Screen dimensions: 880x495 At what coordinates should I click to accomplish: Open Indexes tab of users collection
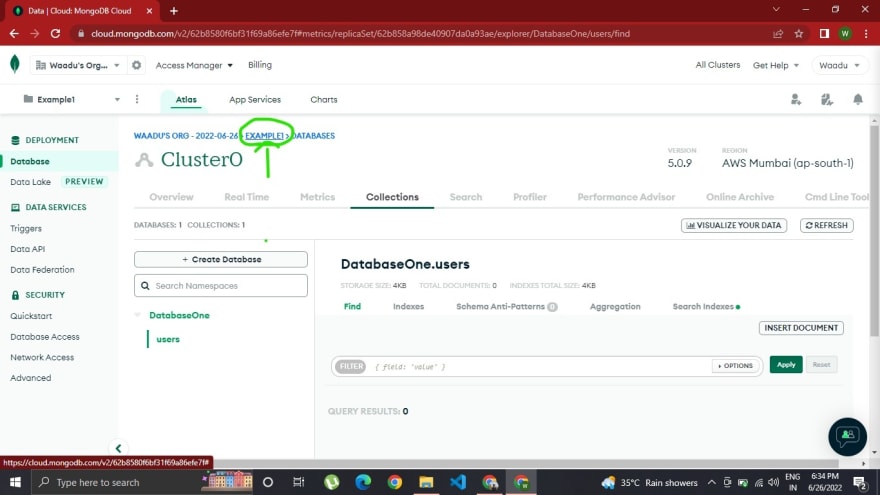pyautogui.click(x=409, y=306)
